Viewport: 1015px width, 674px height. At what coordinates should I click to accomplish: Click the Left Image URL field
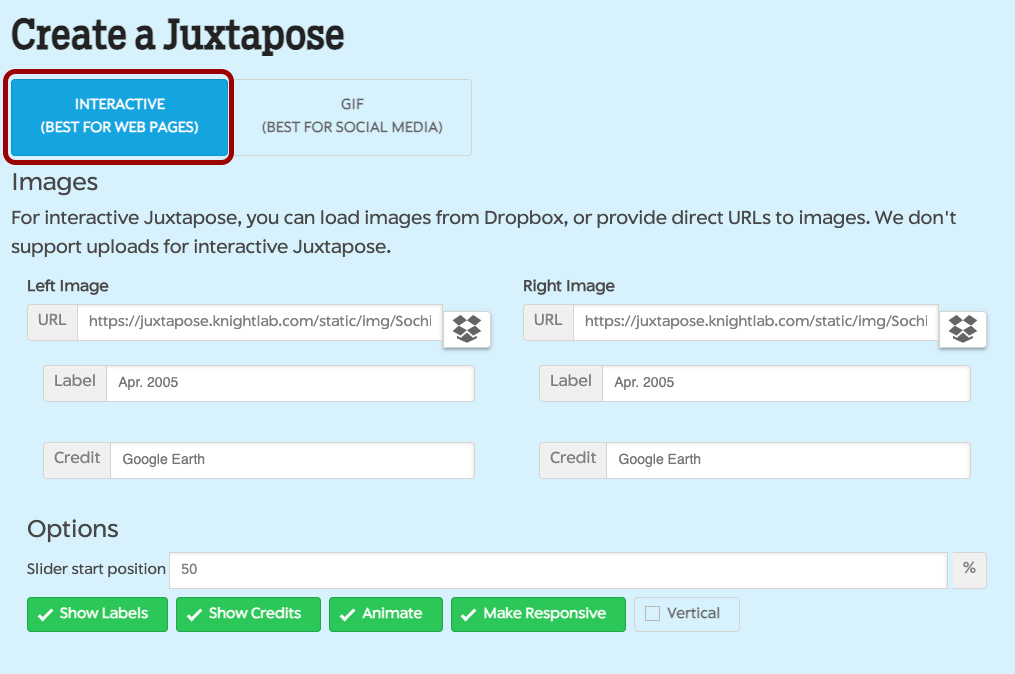[260, 322]
